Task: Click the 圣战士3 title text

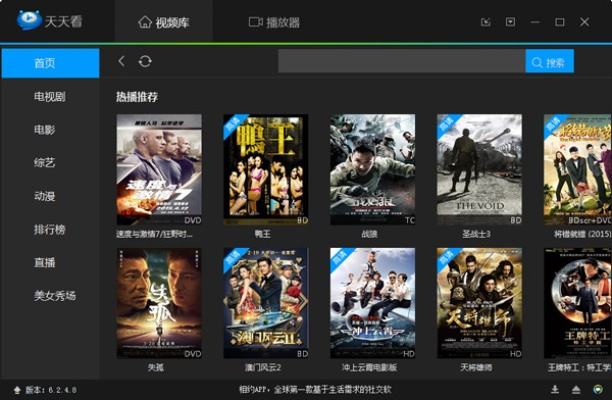Action: click(476, 234)
